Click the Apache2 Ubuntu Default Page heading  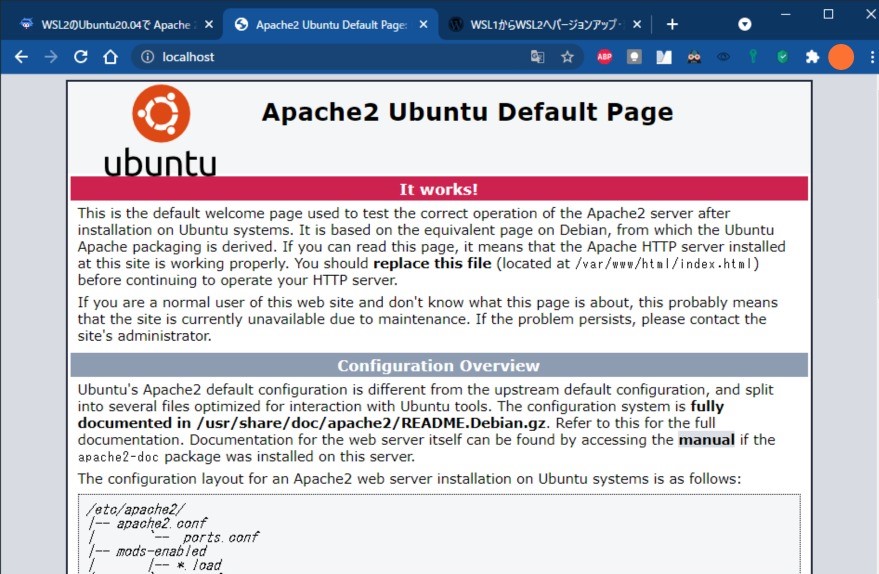tap(467, 112)
